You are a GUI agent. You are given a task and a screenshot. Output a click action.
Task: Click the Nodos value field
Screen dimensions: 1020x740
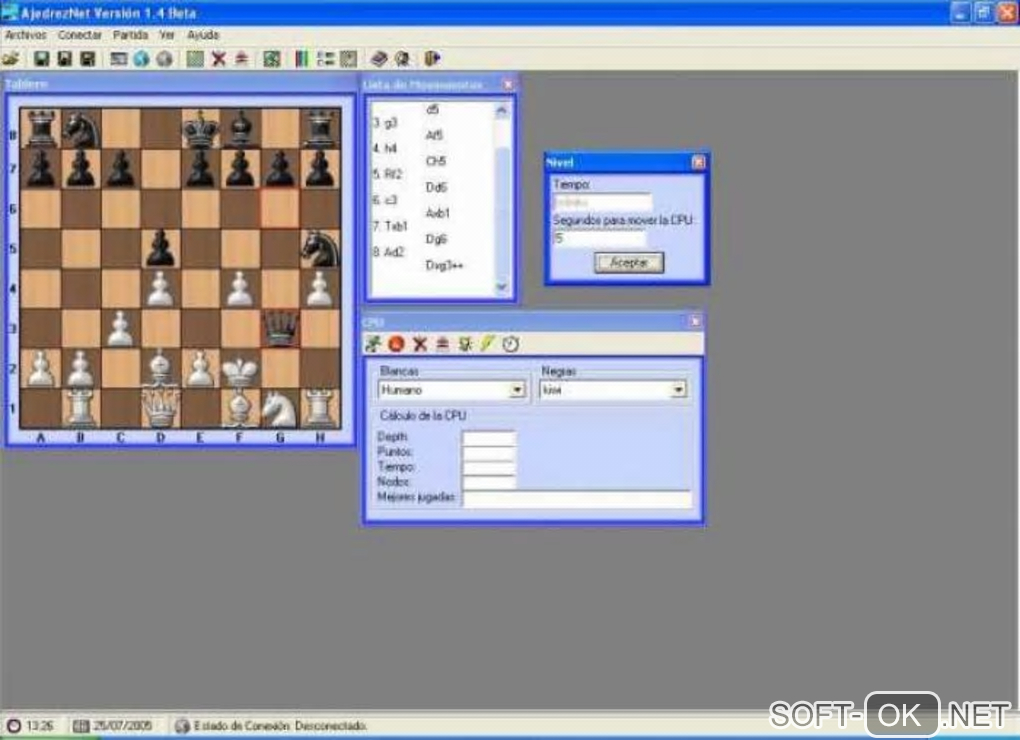click(489, 482)
